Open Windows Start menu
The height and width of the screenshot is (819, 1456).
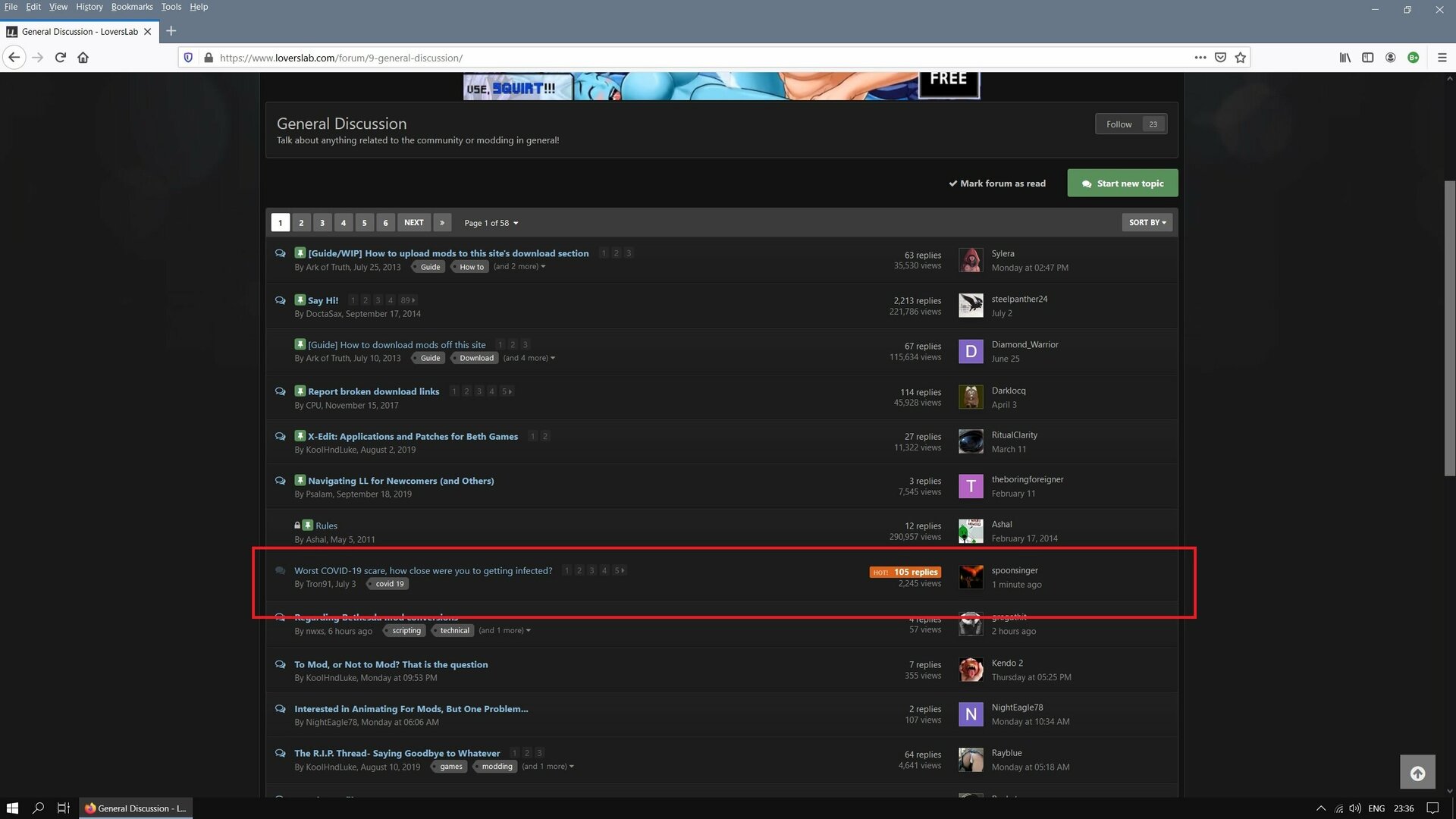12,808
